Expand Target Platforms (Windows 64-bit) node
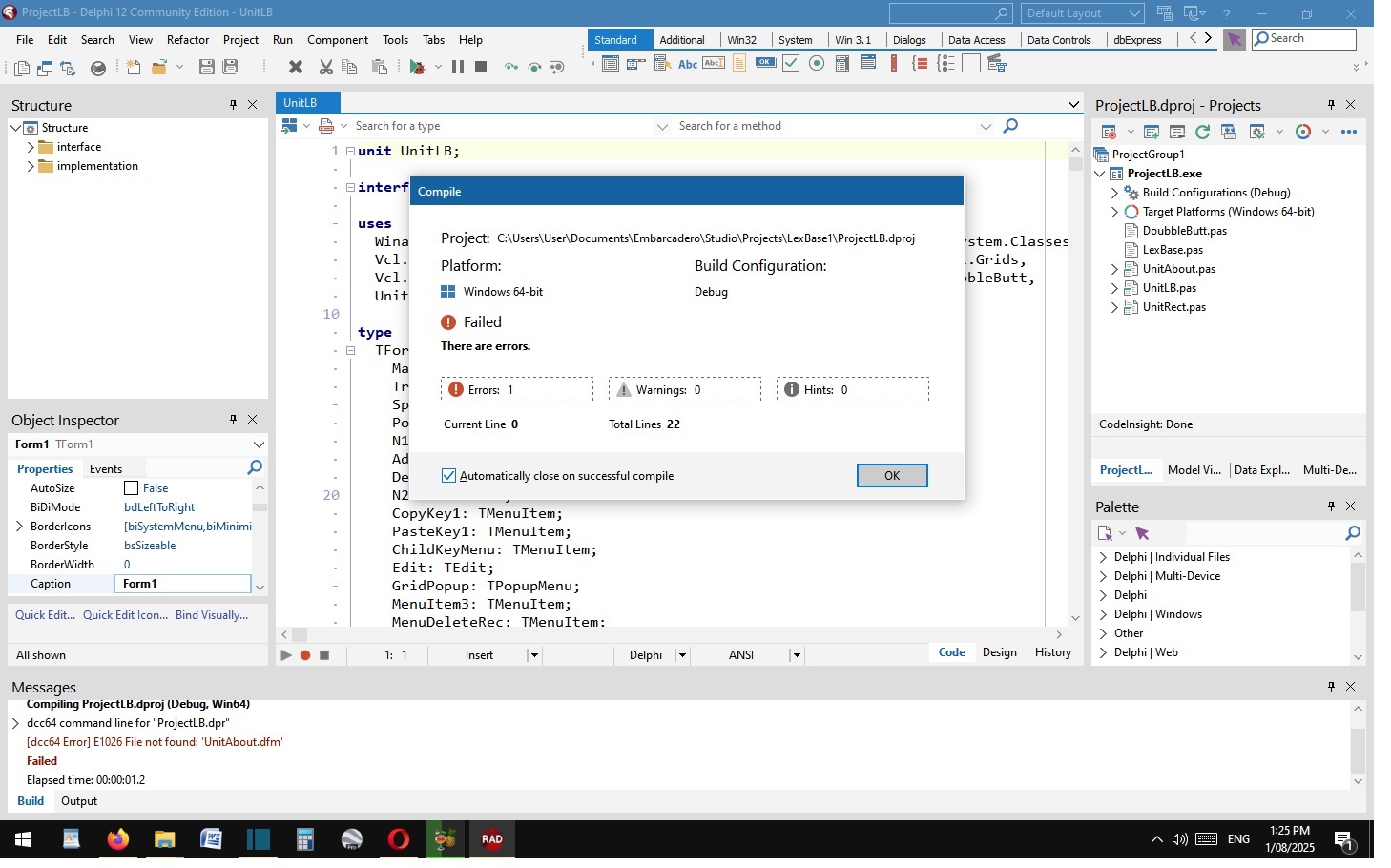Screen dimensions: 1391x868 point(1114,212)
